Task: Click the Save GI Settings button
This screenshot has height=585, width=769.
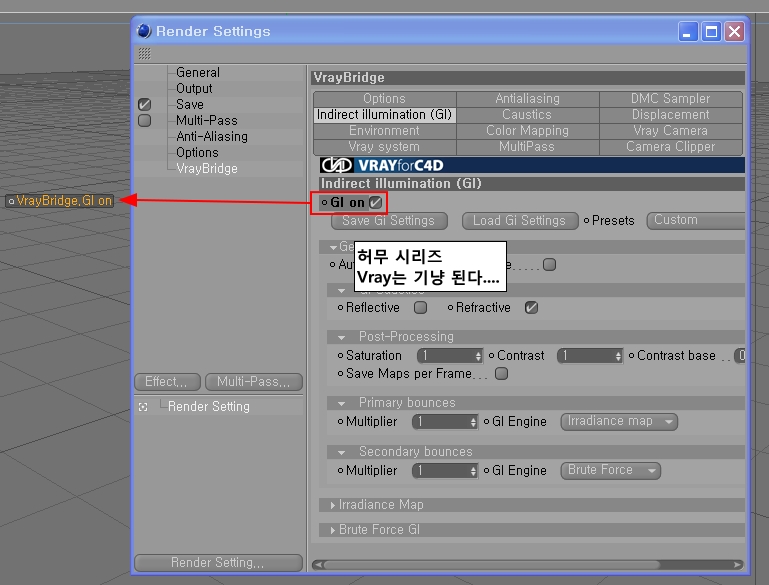Action: click(x=389, y=221)
